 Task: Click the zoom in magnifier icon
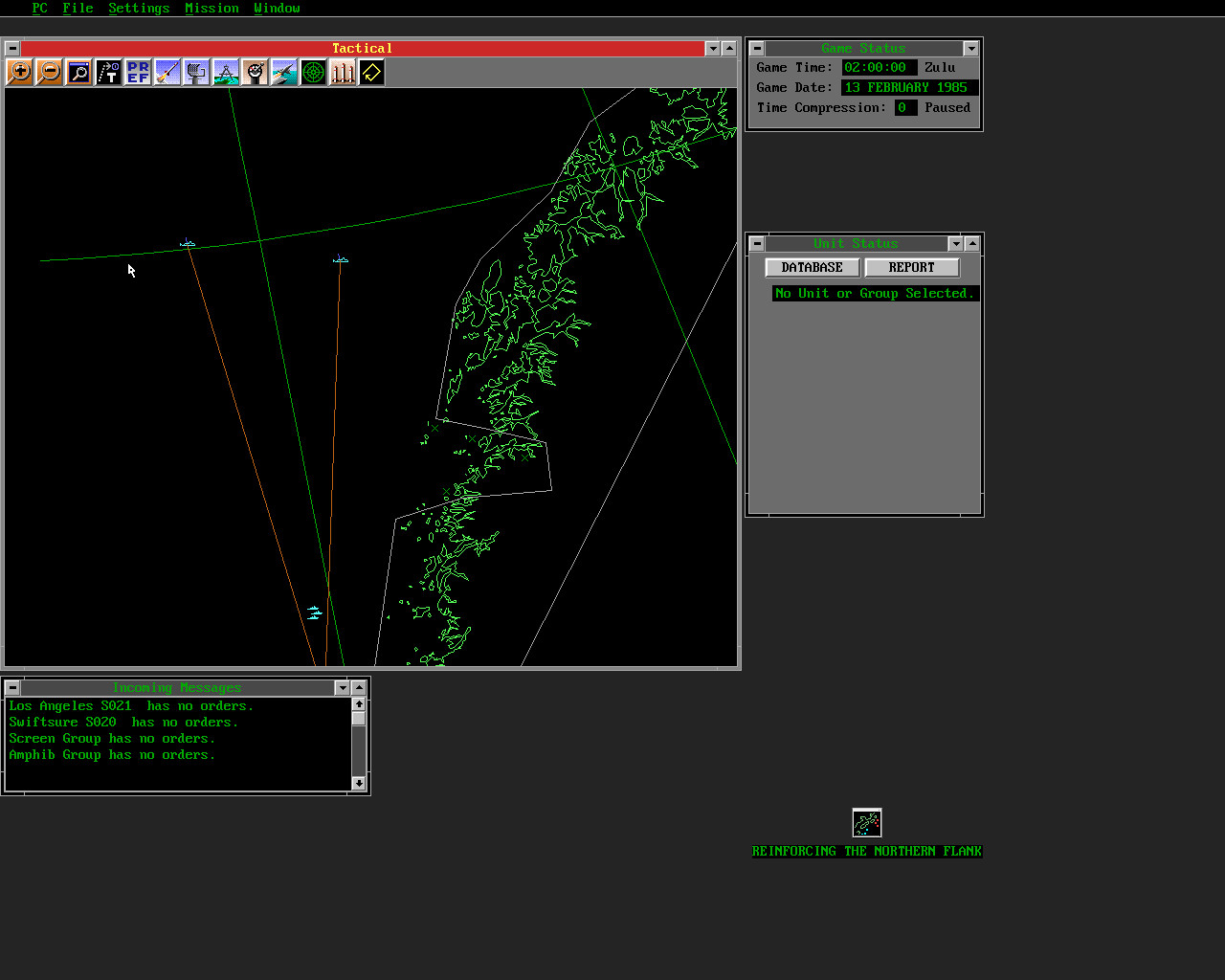(x=19, y=72)
